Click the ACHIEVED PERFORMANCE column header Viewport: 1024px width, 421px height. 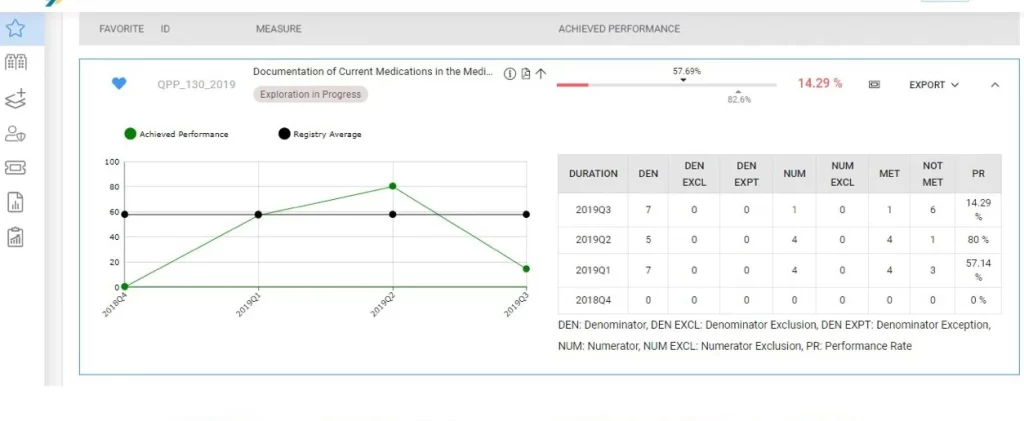[x=619, y=29]
